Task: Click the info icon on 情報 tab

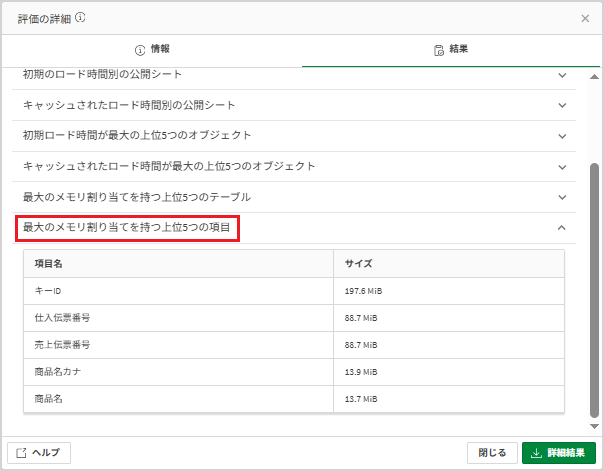Action: (x=140, y=50)
